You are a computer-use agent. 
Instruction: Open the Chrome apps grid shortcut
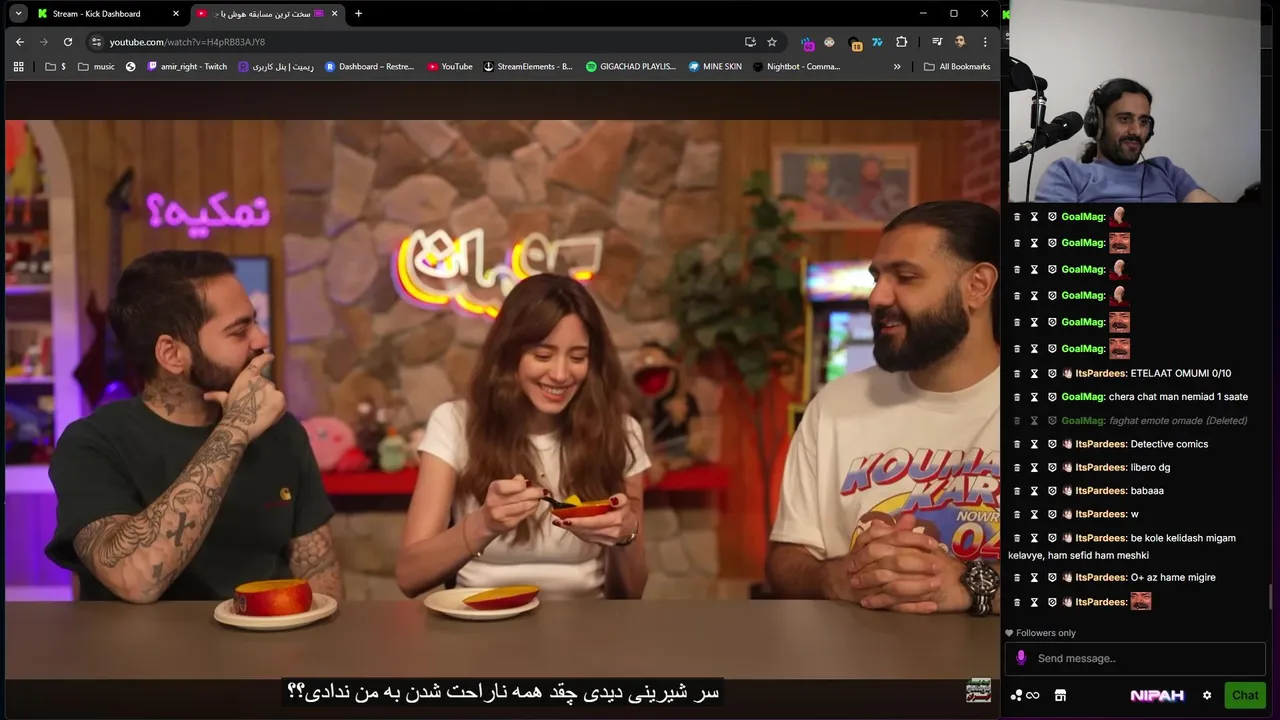pos(18,67)
